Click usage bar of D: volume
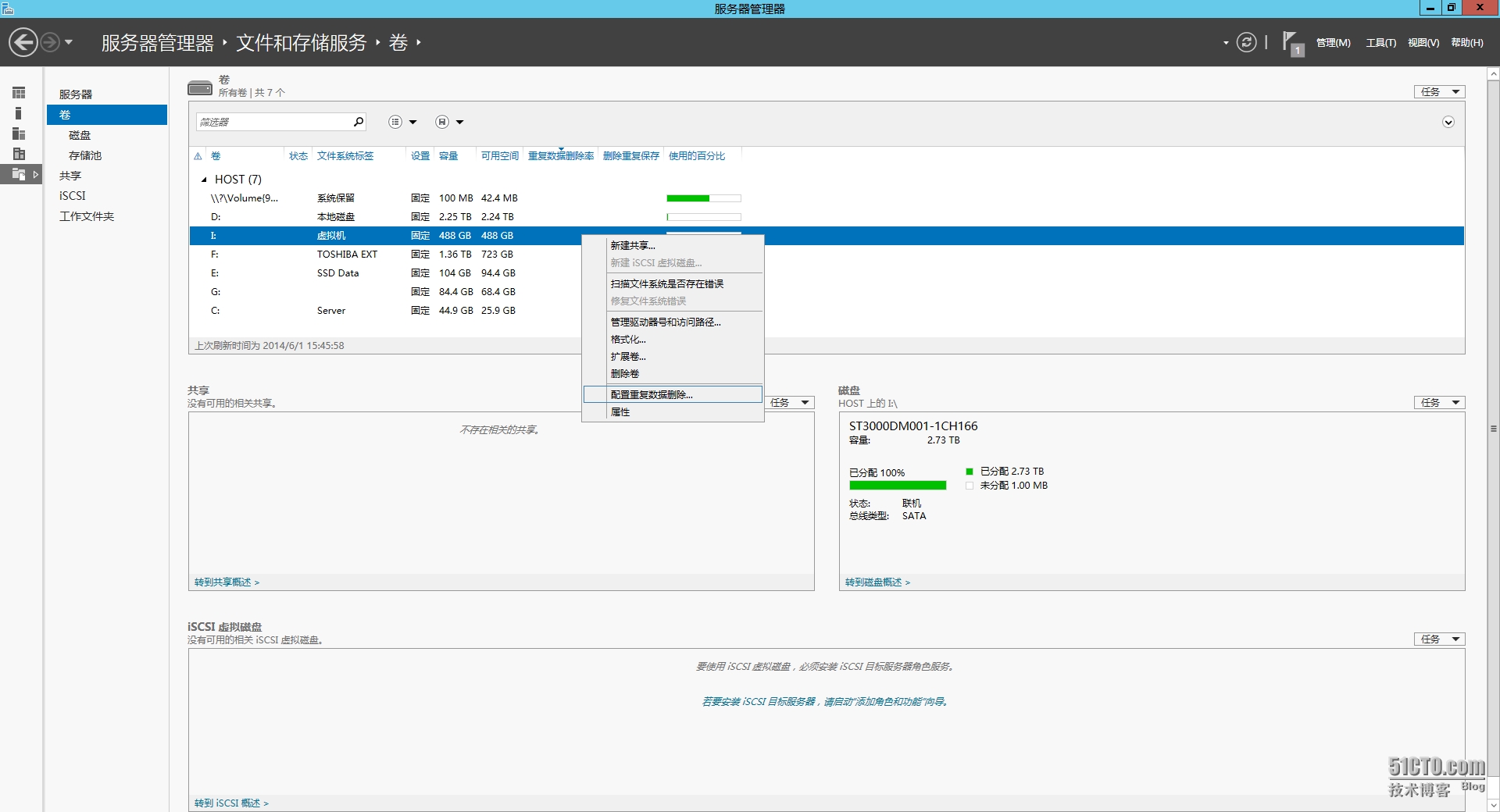Screen dimensions: 1500x812 pos(704,217)
